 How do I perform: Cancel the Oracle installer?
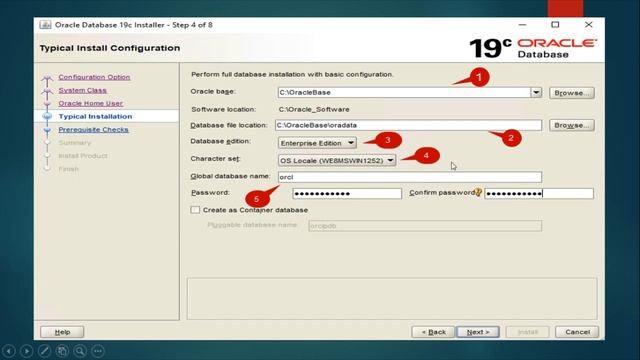pos(577,332)
